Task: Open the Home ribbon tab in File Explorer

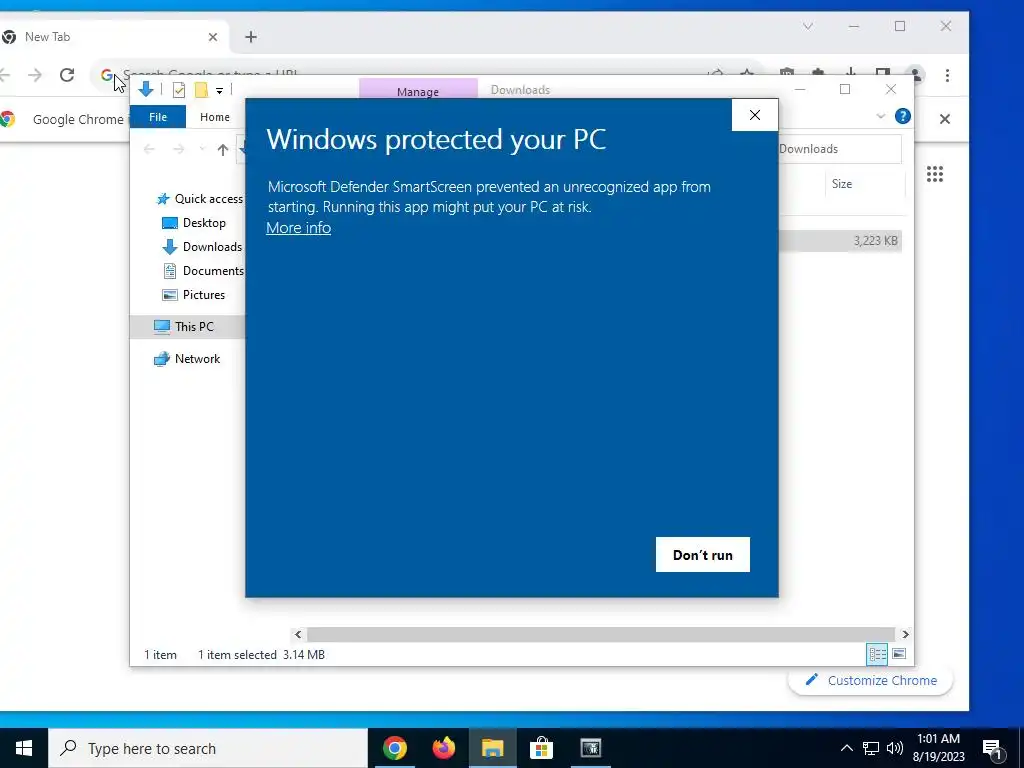Action: point(215,117)
